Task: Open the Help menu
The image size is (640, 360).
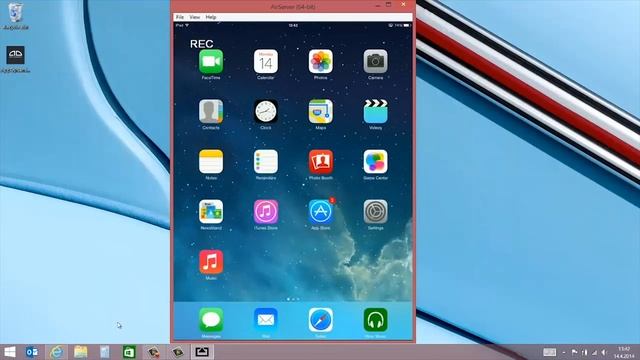Action: (x=211, y=17)
